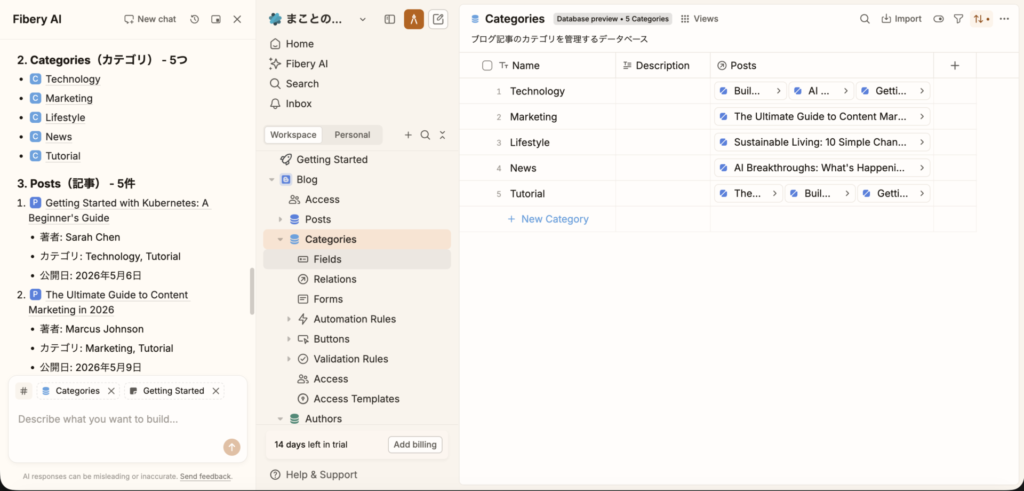Open Tutorial category link in chat
1024x491 pixels.
coord(63,156)
